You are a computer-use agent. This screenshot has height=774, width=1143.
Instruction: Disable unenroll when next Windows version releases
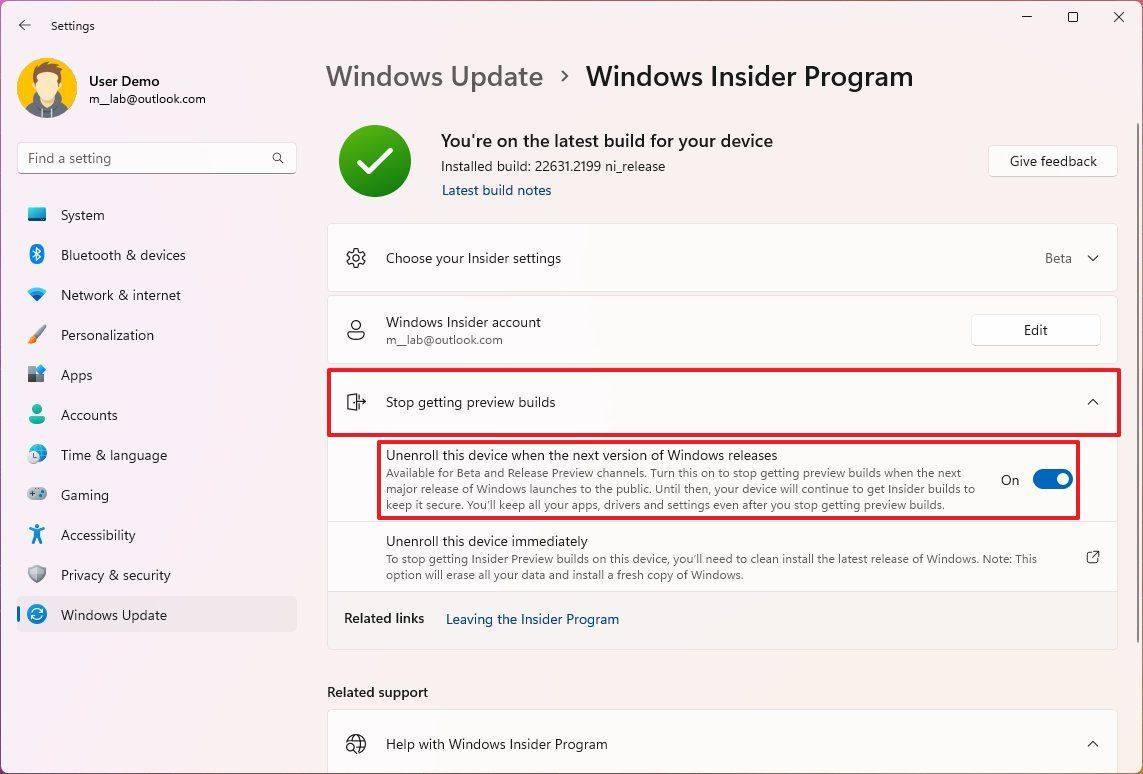(x=1052, y=479)
